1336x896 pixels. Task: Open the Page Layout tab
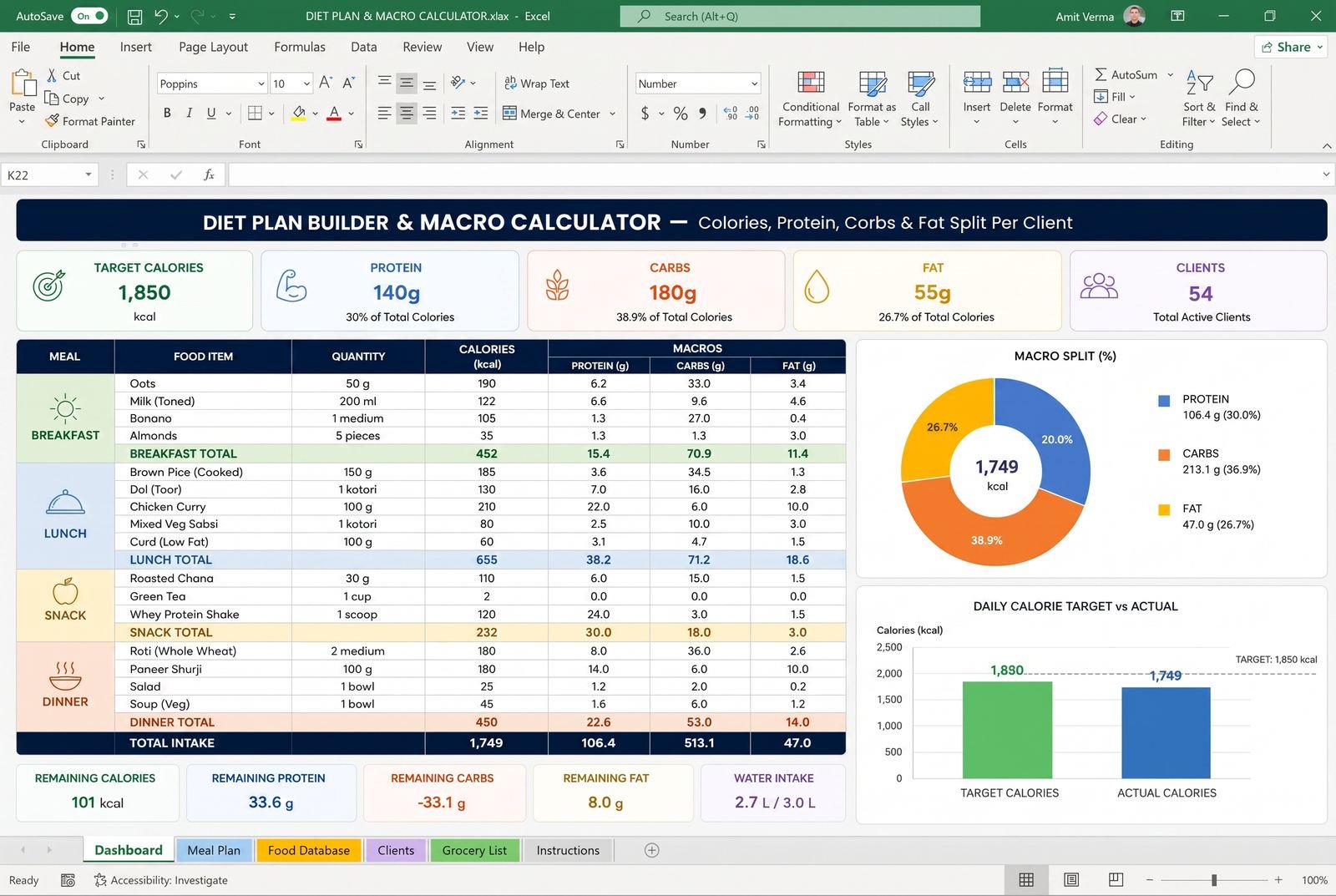[213, 47]
